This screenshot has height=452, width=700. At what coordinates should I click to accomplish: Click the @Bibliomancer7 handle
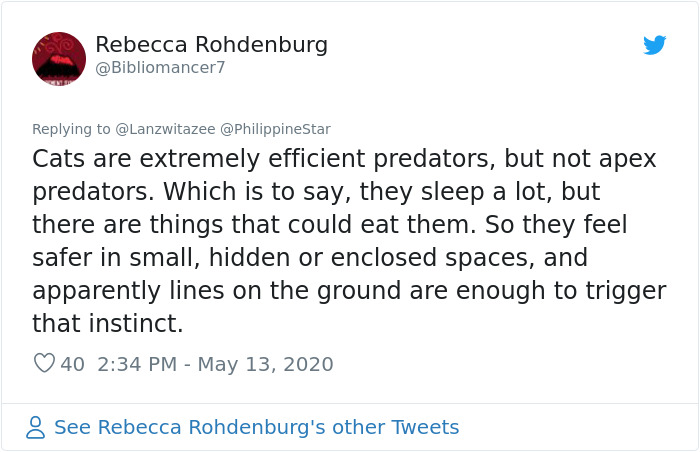click(160, 68)
